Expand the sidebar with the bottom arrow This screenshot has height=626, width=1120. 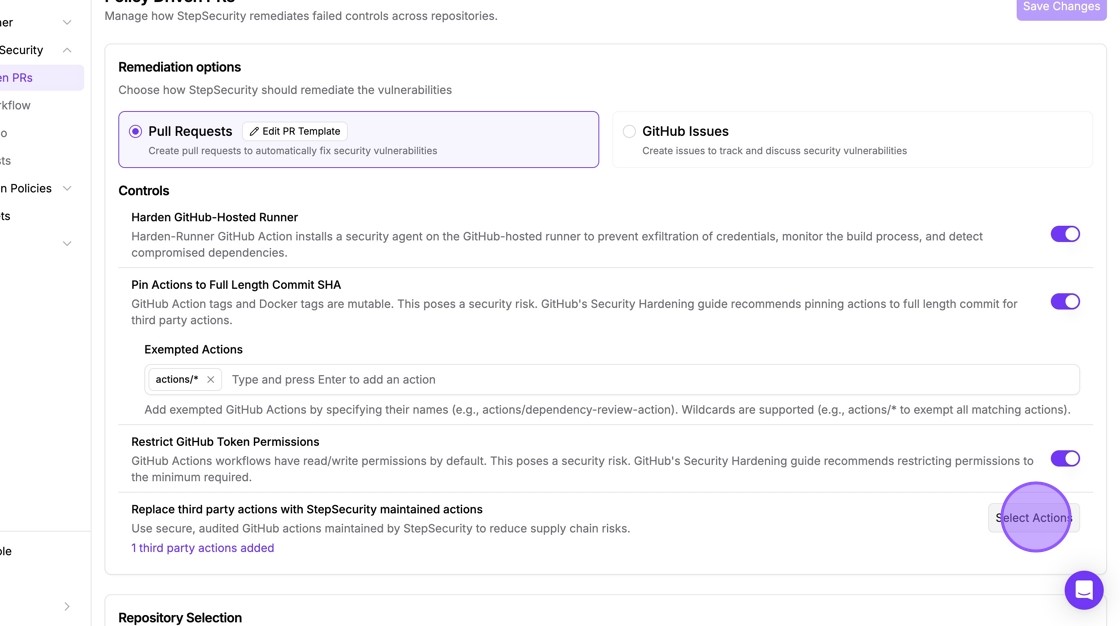click(66, 607)
